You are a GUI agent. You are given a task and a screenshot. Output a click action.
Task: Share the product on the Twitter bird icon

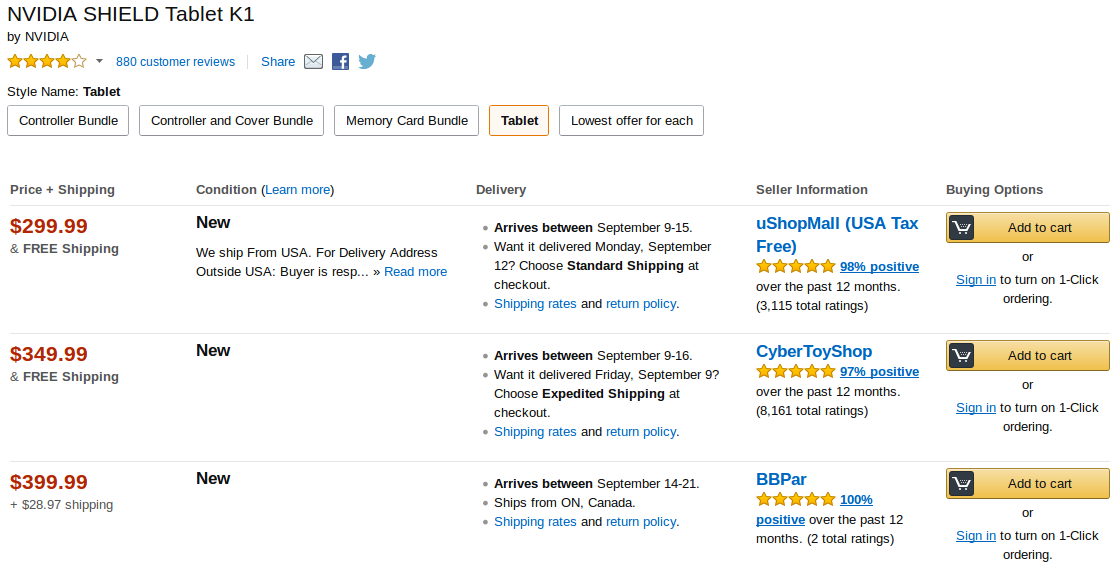(367, 61)
